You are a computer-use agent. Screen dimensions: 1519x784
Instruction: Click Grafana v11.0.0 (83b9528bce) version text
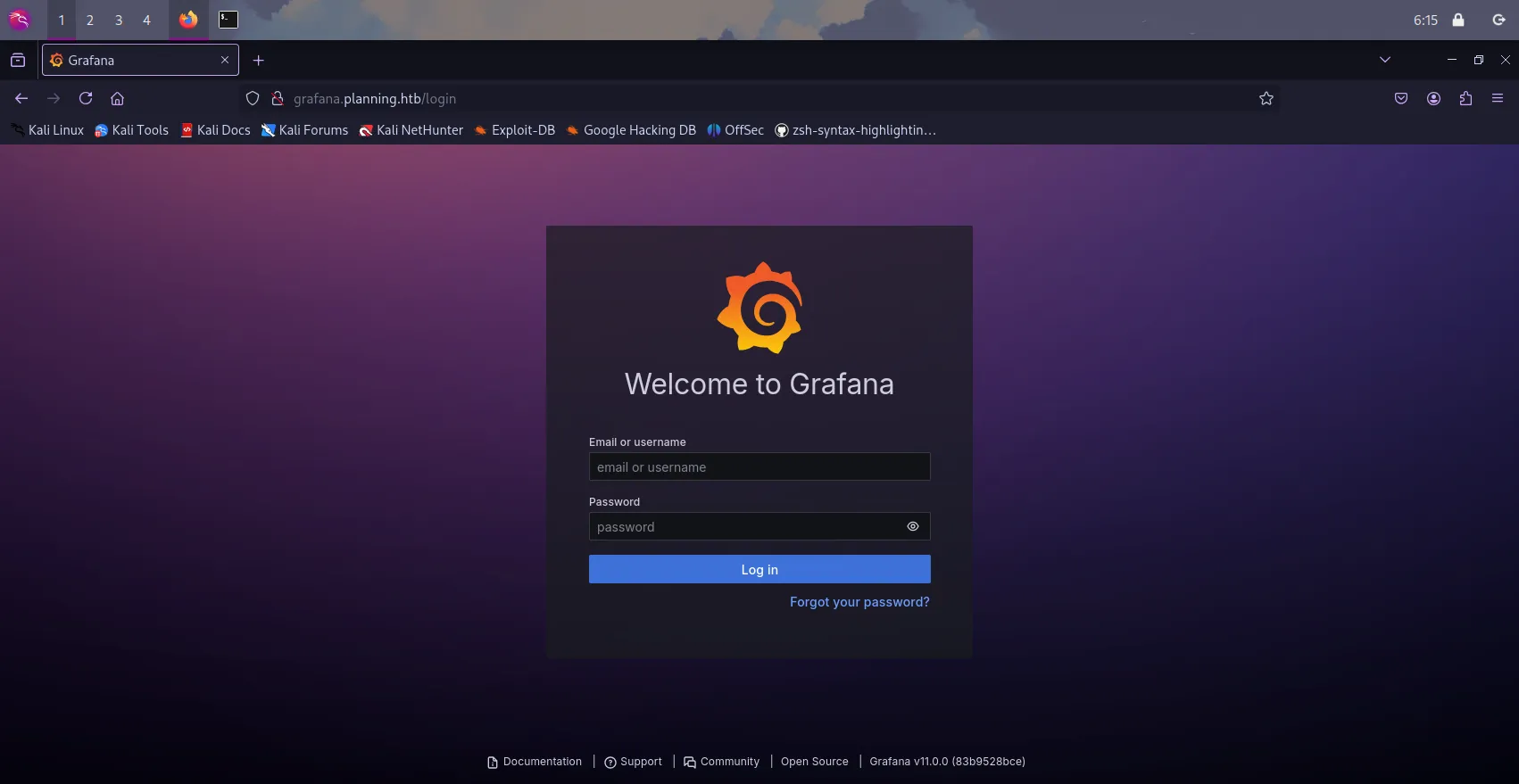947,762
